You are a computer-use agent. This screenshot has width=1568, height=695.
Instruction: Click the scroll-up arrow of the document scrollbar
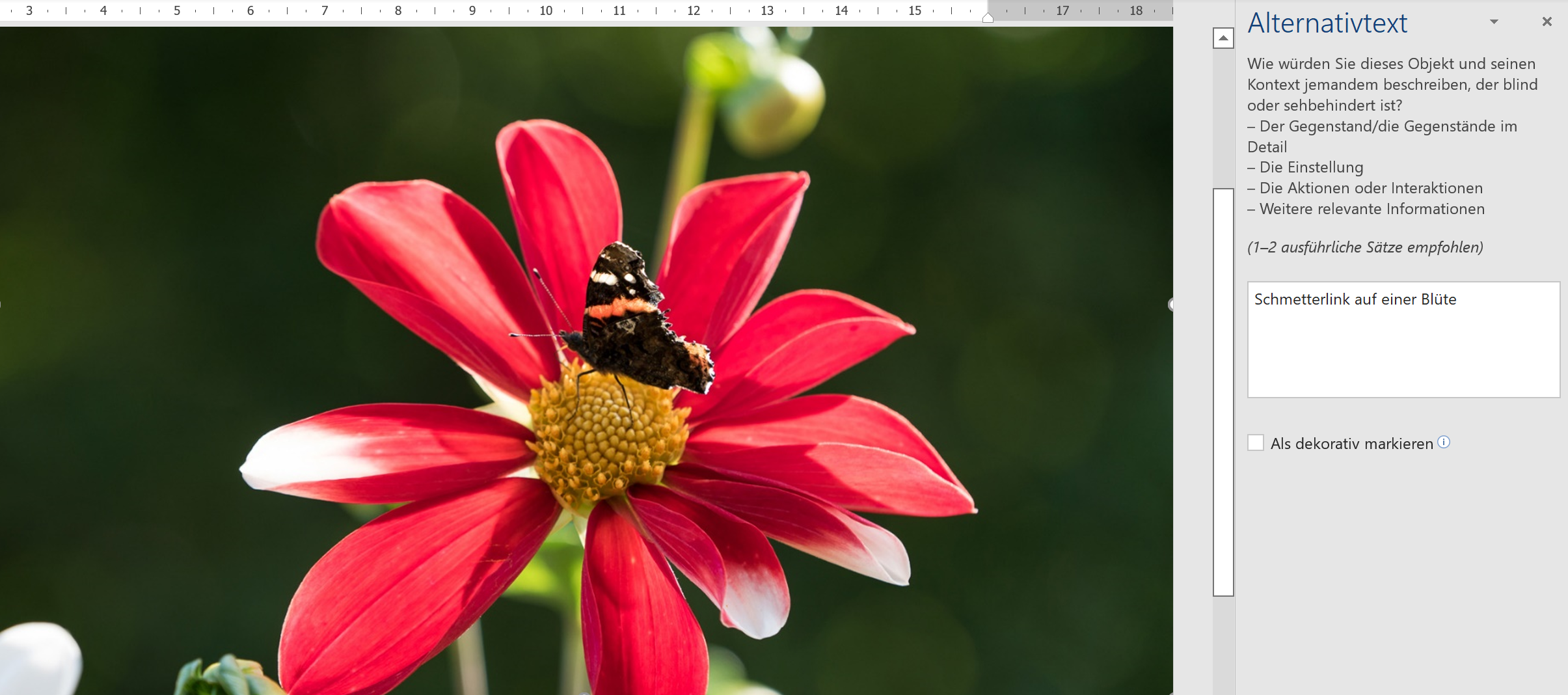(x=1223, y=38)
